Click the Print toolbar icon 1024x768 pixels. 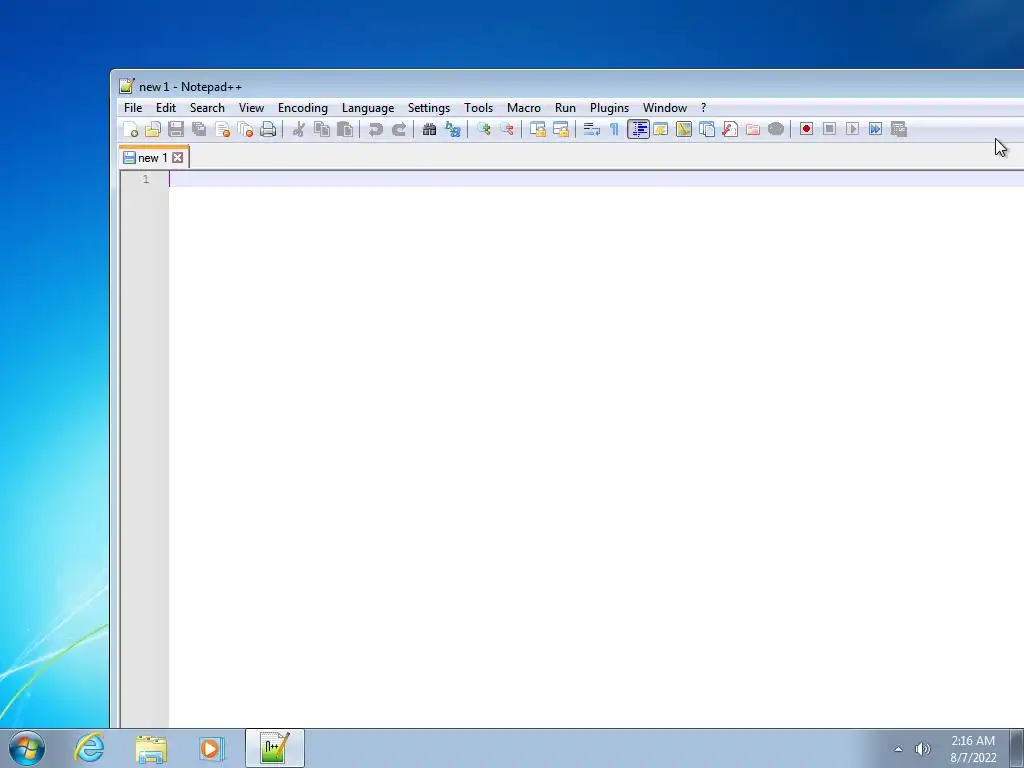[268, 129]
